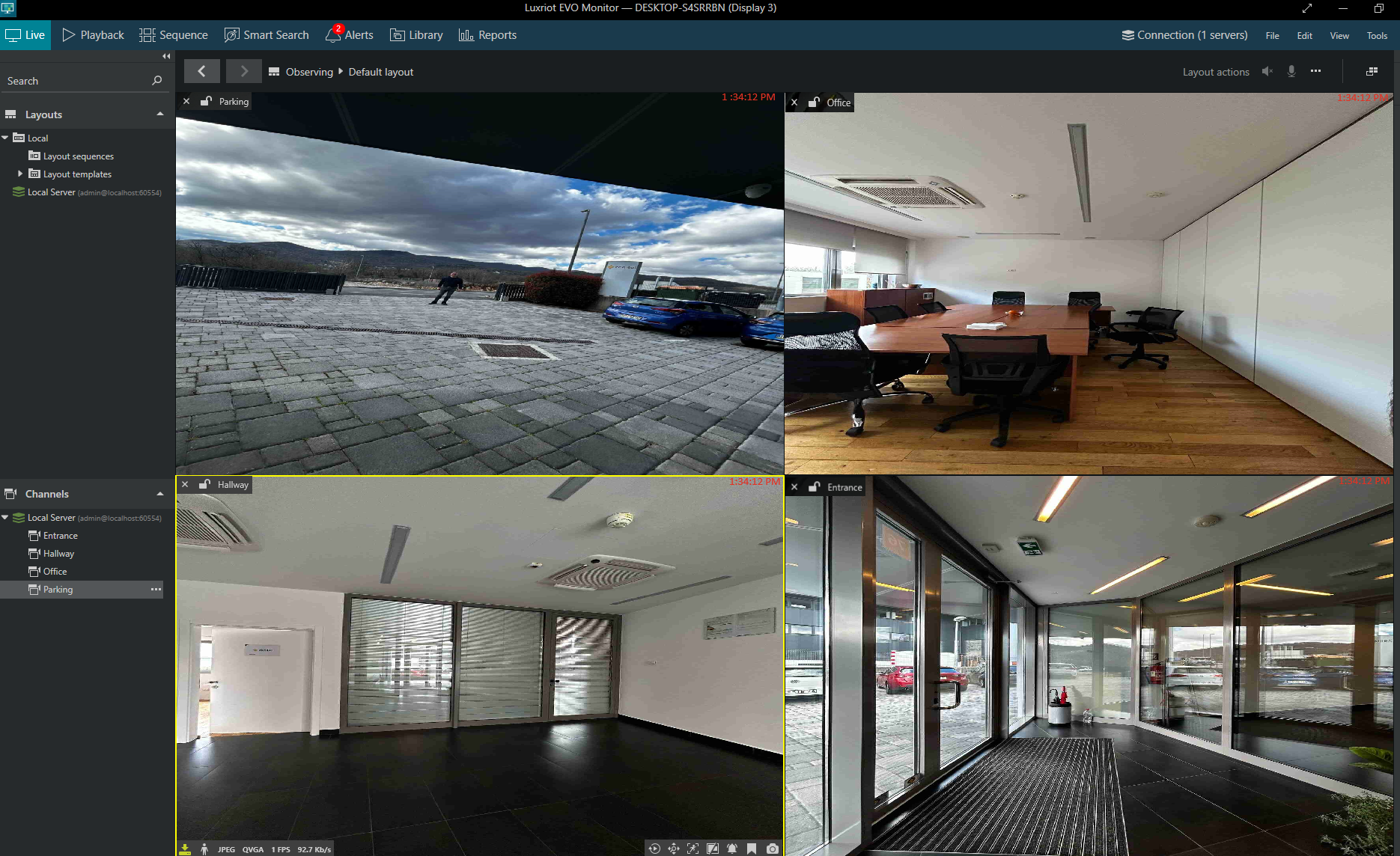Collapse Local Server node under Channels
This screenshot has height=856, width=1400.
point(5,517)
